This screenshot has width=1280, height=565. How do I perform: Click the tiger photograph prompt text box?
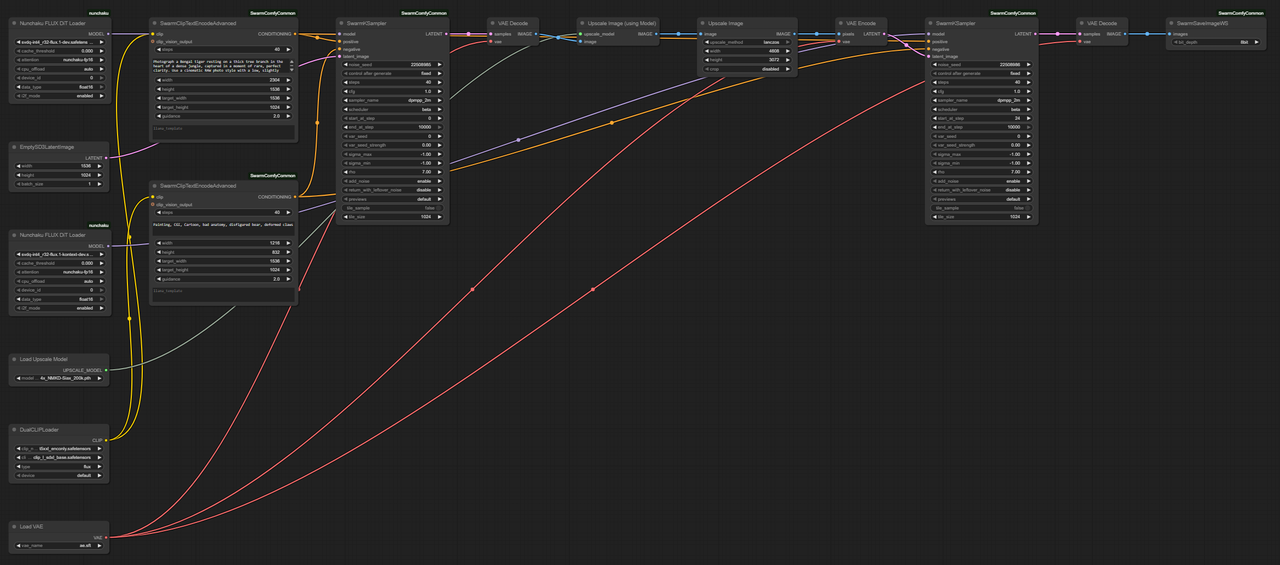pyautogui.click(x=224, y=65)
